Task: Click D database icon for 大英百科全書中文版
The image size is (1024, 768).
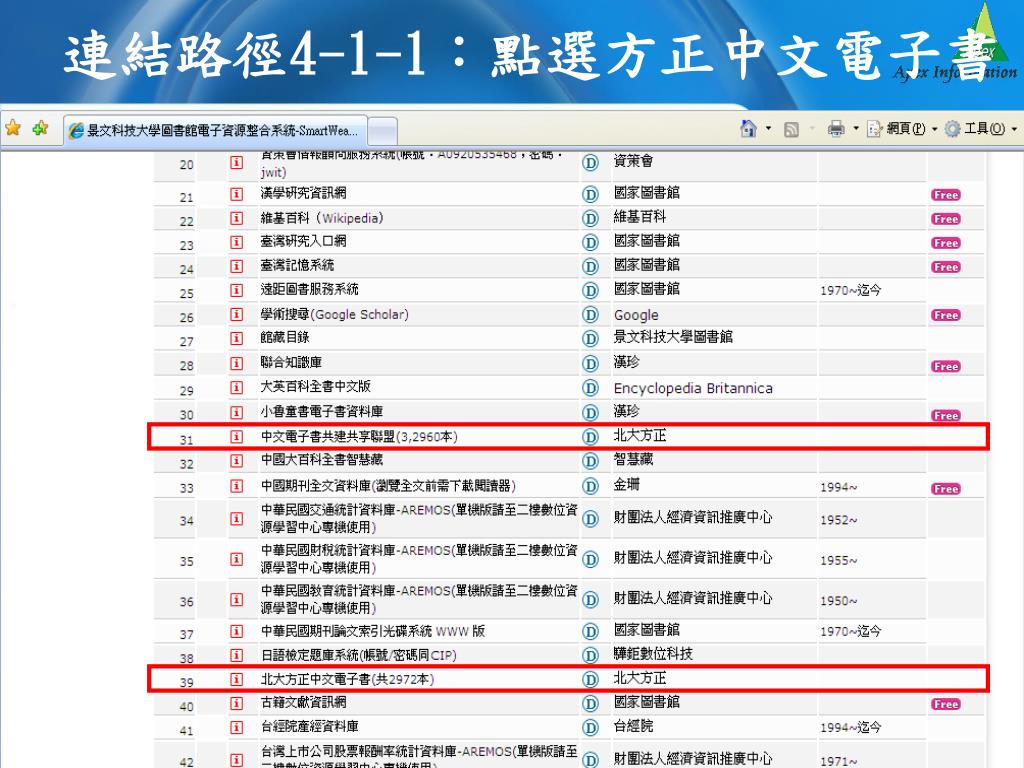Action: pos(590,389)
